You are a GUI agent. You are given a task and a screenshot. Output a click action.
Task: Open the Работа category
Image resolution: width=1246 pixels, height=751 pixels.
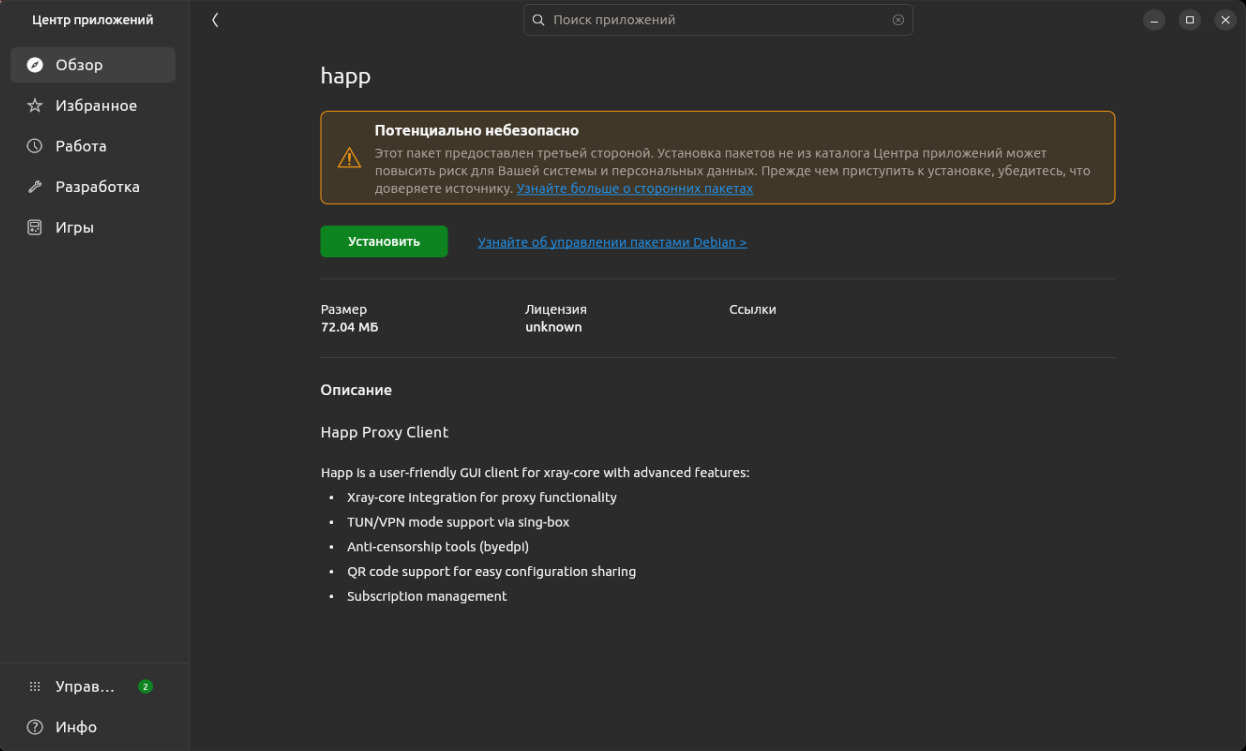click(93, 146)
